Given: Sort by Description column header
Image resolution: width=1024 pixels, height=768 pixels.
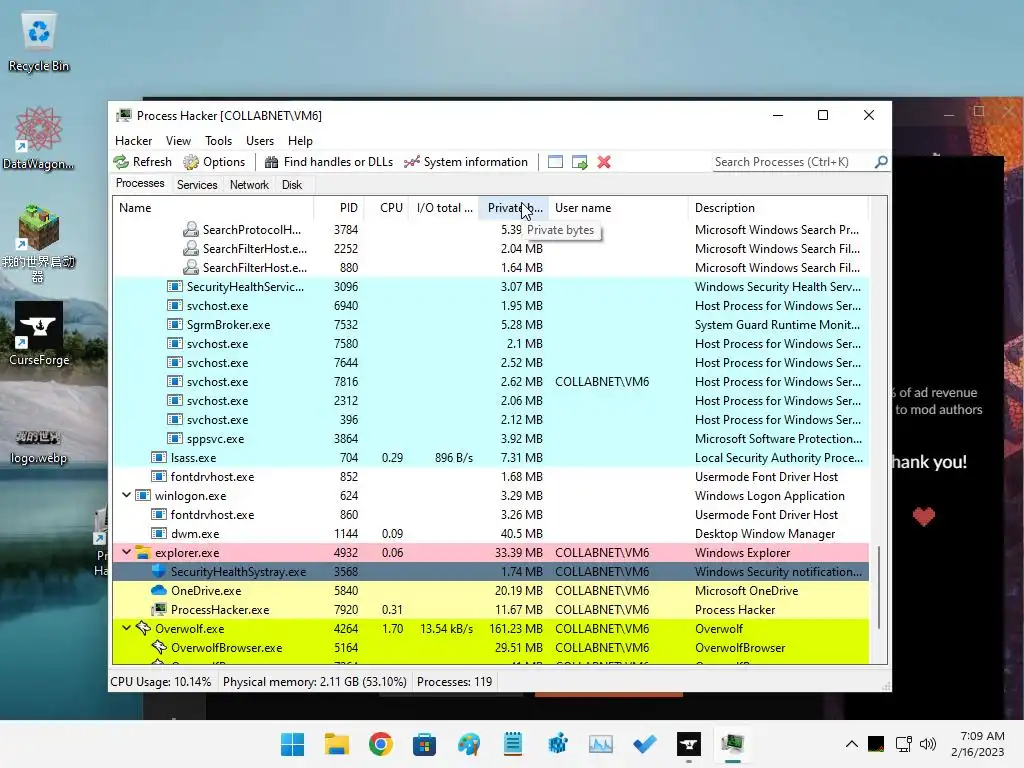Looking at the screenshot, I should [x=778, y=208].
